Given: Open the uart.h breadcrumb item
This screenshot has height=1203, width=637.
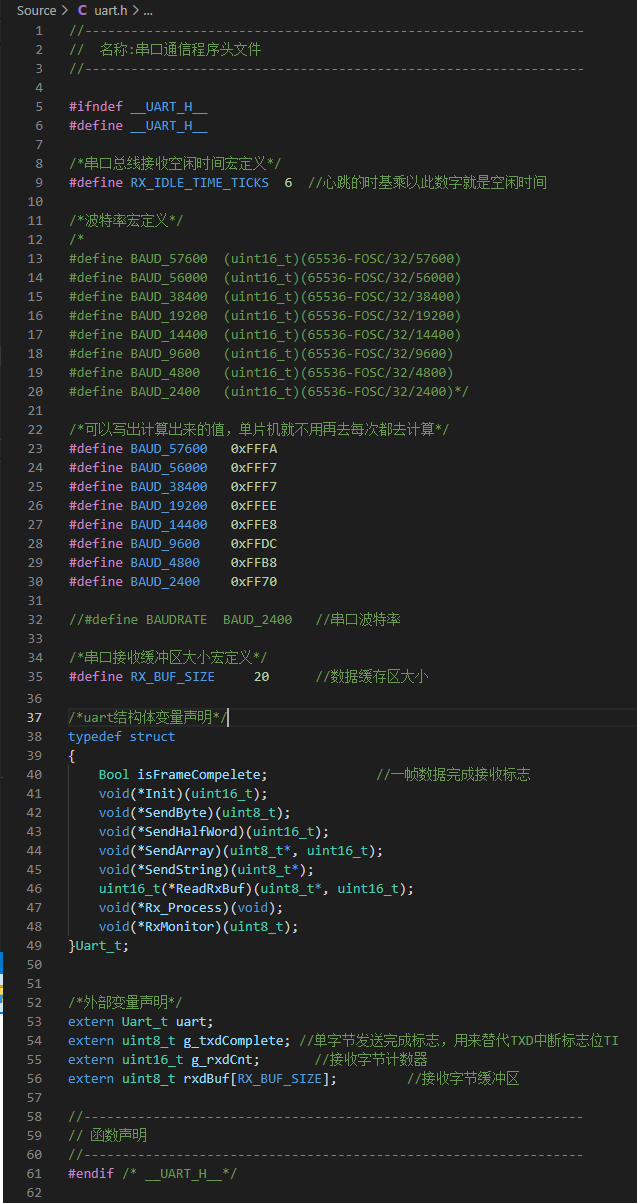Looking at the screenshot, I should (110, 10).
